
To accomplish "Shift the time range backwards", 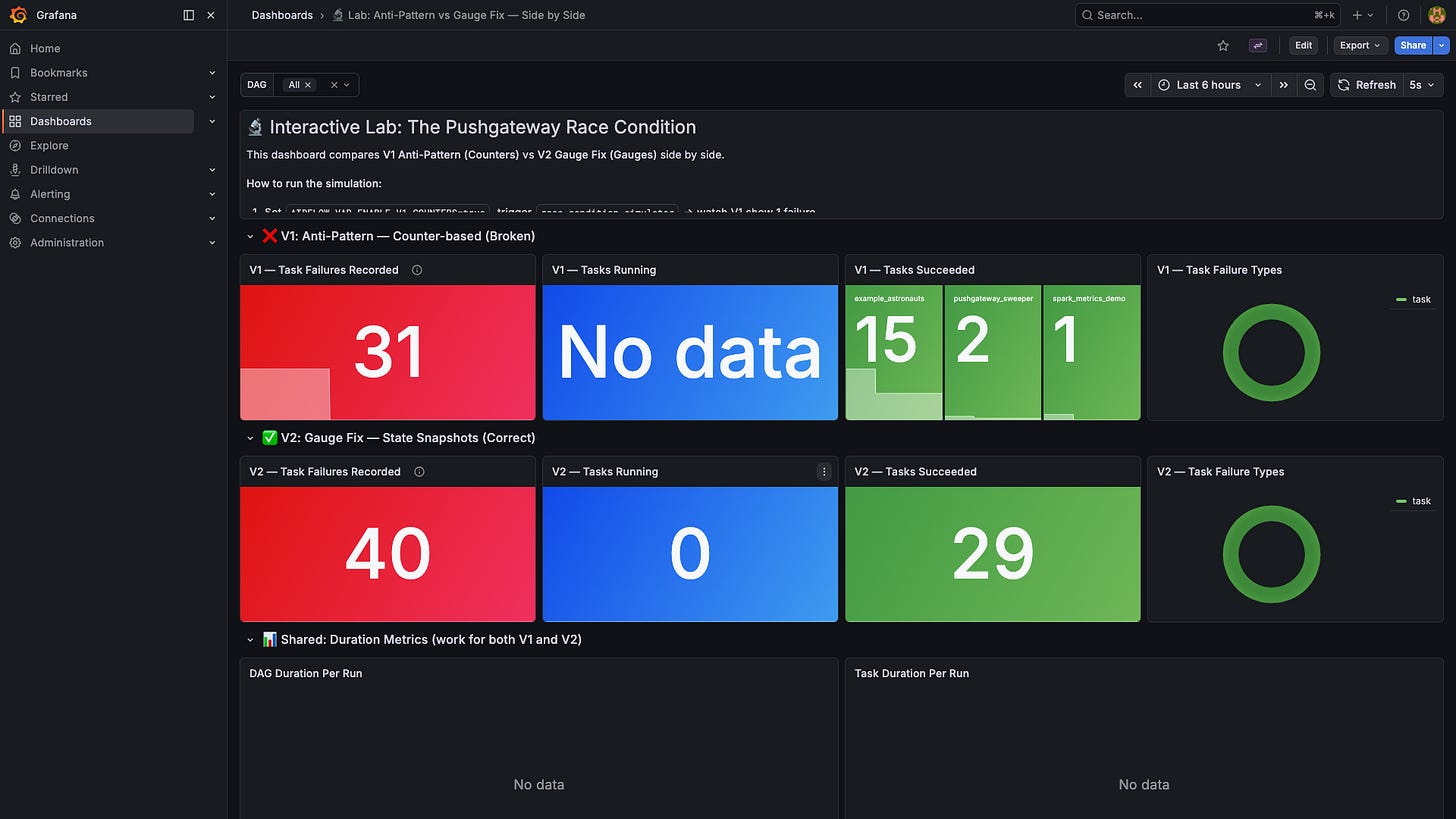I will (x=1137, y=85).
